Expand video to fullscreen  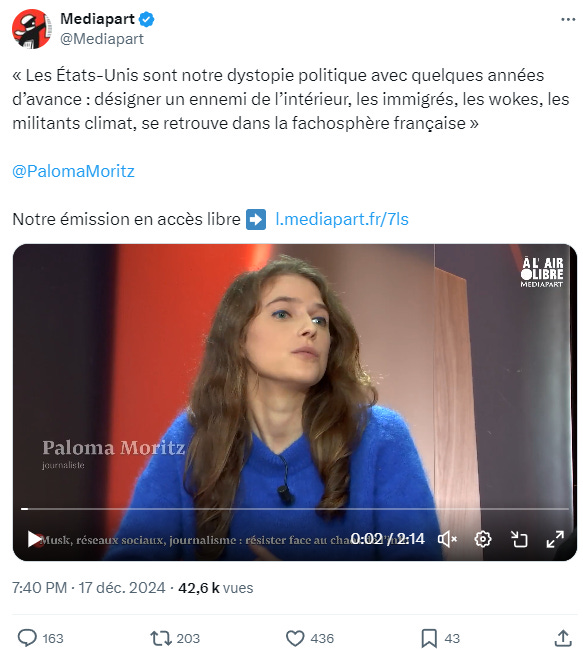point(555,539)
